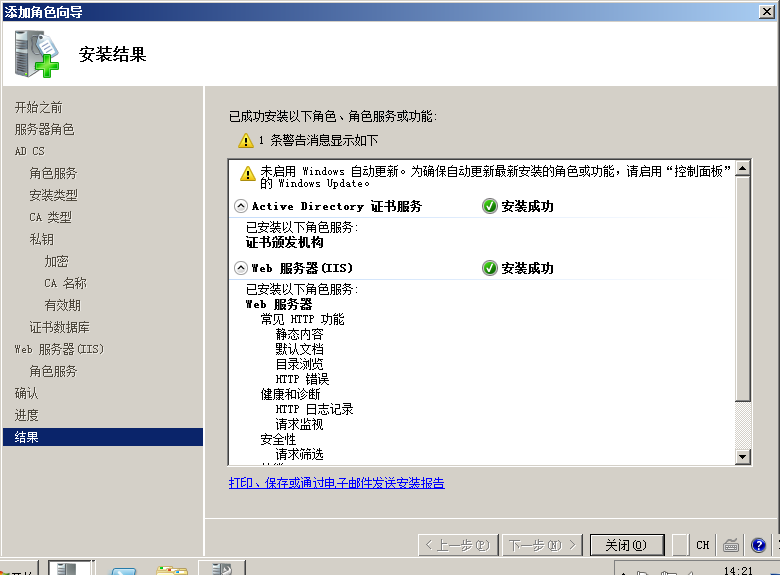Click 常见 HTTP 功能 entry
Viewport: 780px width, 575px height.
pyautogui.click(x=302, y=319)
